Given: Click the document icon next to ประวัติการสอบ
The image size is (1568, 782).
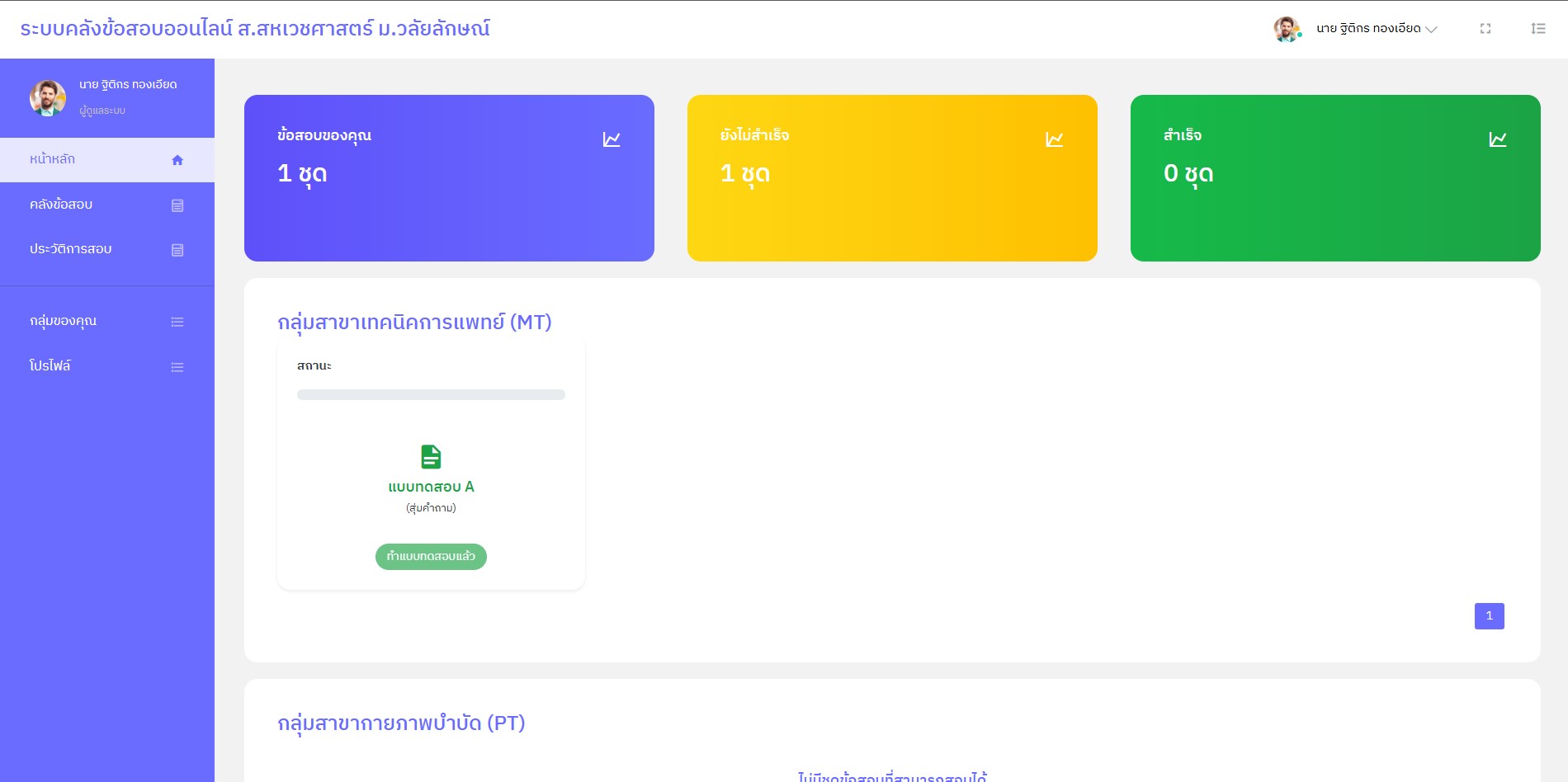Looking at the screenshot, I should click(177, 250).
